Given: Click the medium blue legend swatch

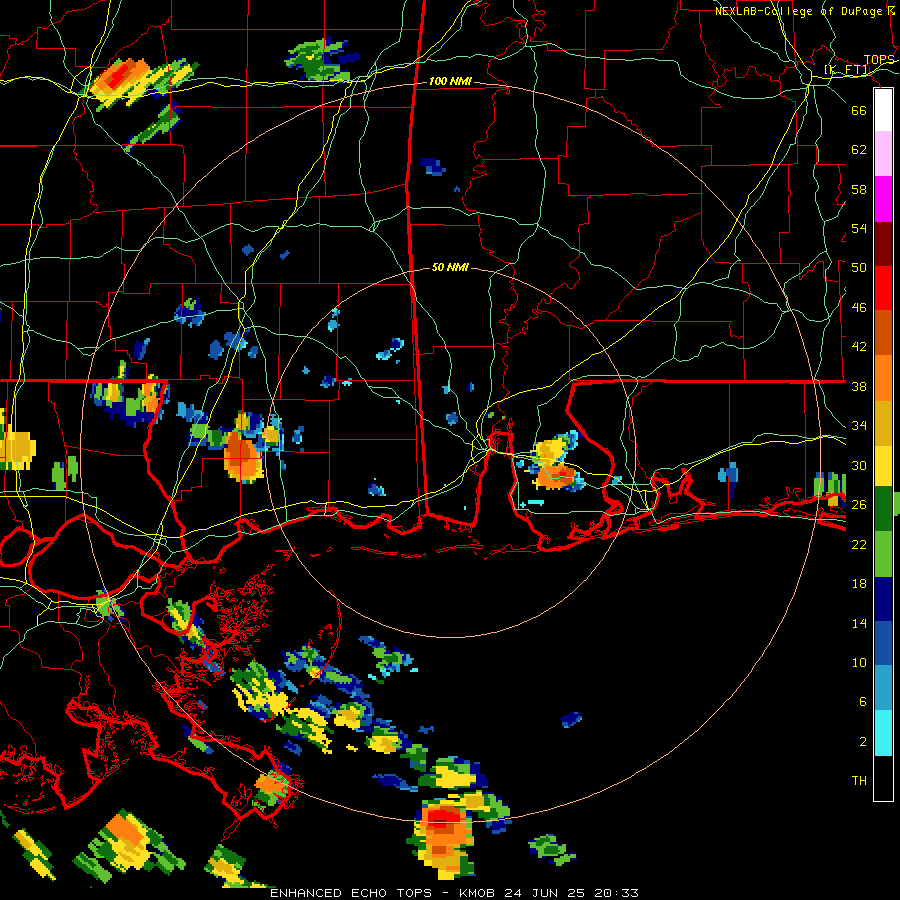Looking at the screenshot, I should [x=883, y=643].
